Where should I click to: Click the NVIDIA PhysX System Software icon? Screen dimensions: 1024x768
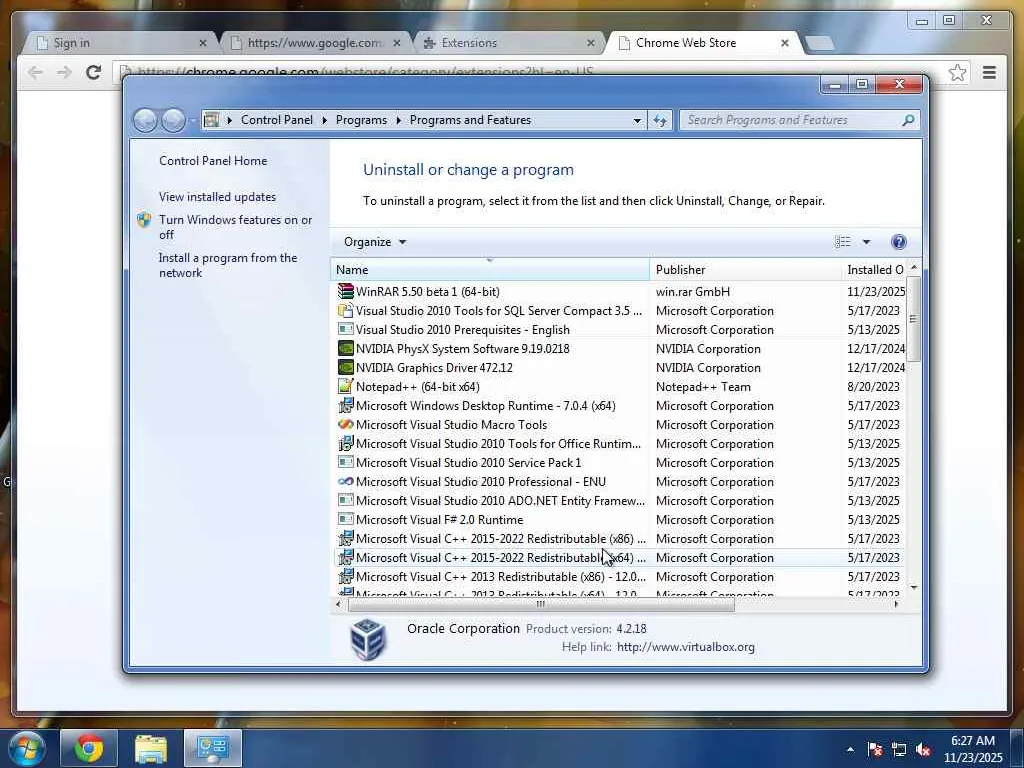point(345,348)
